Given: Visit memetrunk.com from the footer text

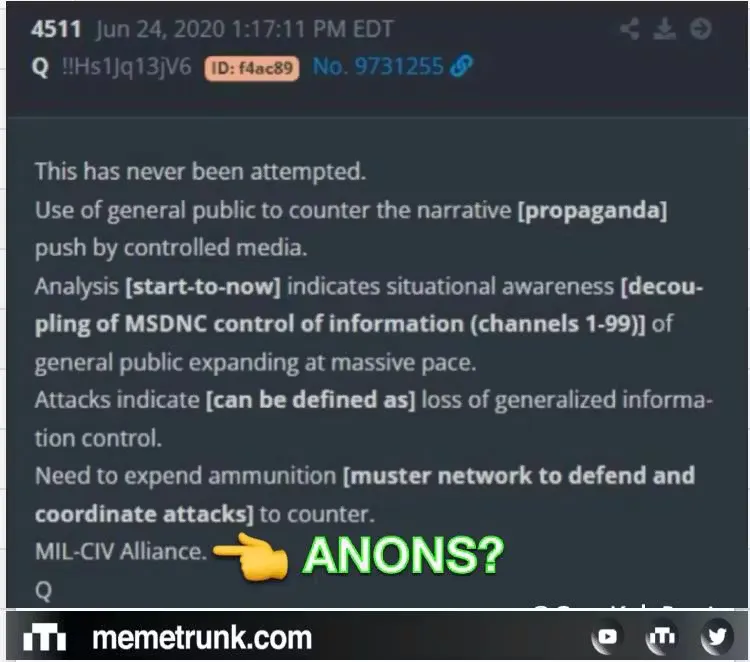Looking at the screenshot, I should click(x=202, y=638).
